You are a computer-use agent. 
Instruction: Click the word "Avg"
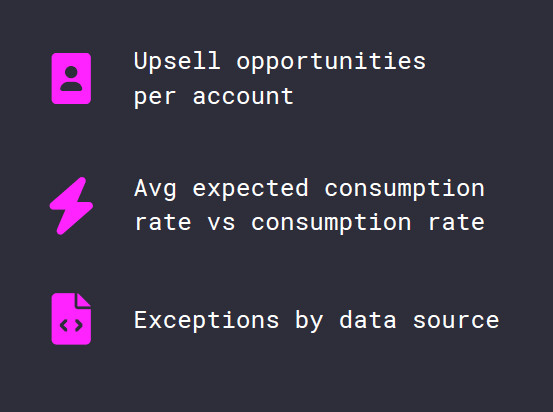155,189
